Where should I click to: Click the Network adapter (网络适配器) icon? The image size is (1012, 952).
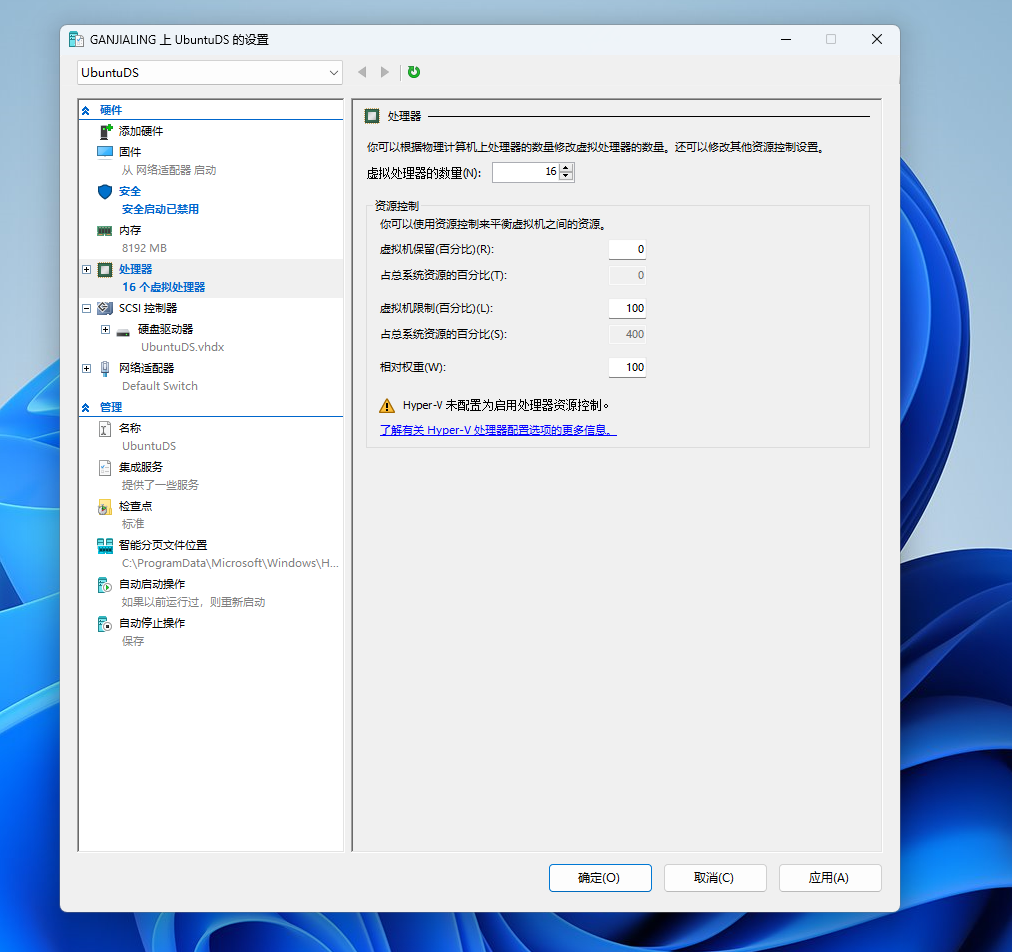tap(105, 369)
